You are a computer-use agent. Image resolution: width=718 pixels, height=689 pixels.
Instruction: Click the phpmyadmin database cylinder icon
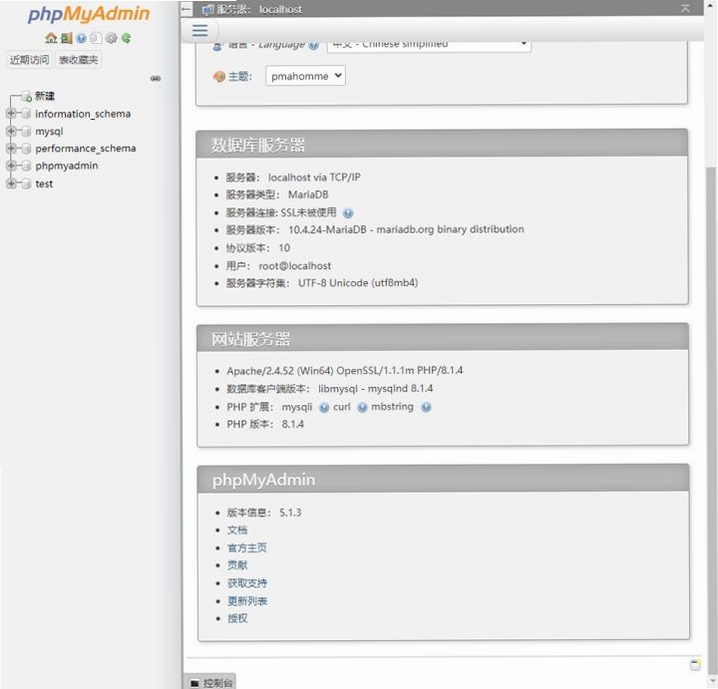tap(26, 166)
